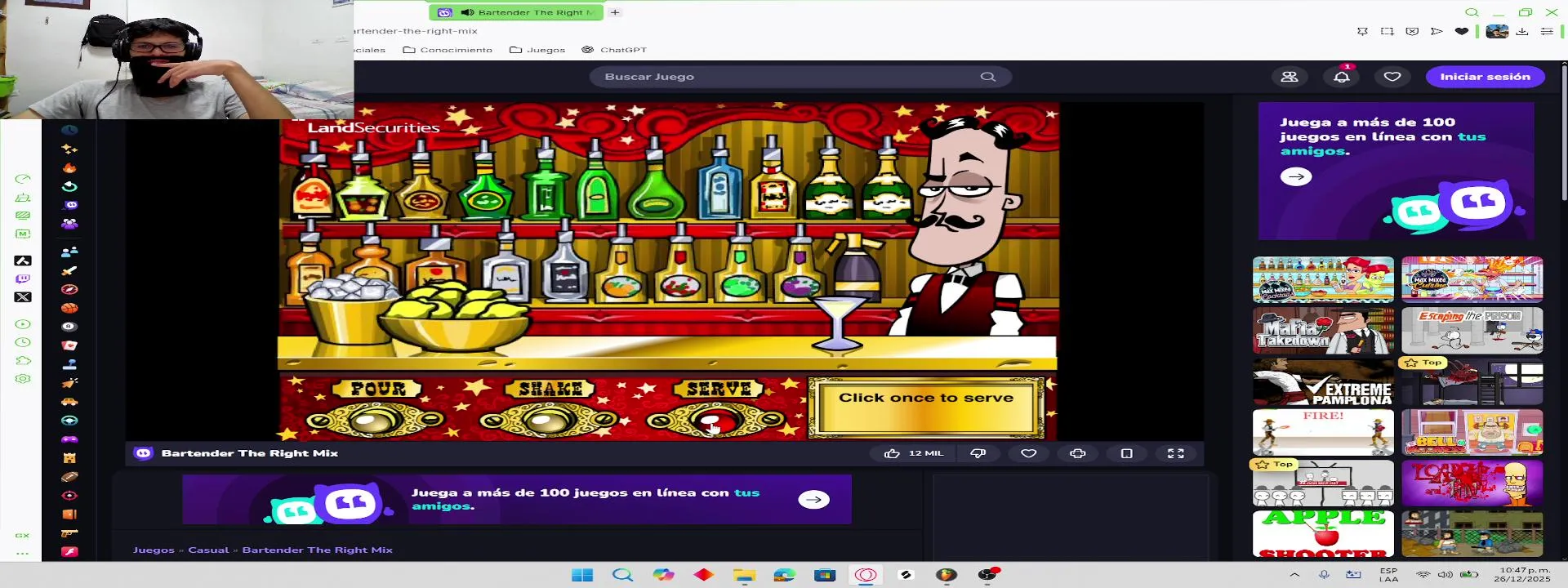Click the Opera search tabs magnifier icon
Viewport: 1568px width, 588px height.
coord(1472,12)
